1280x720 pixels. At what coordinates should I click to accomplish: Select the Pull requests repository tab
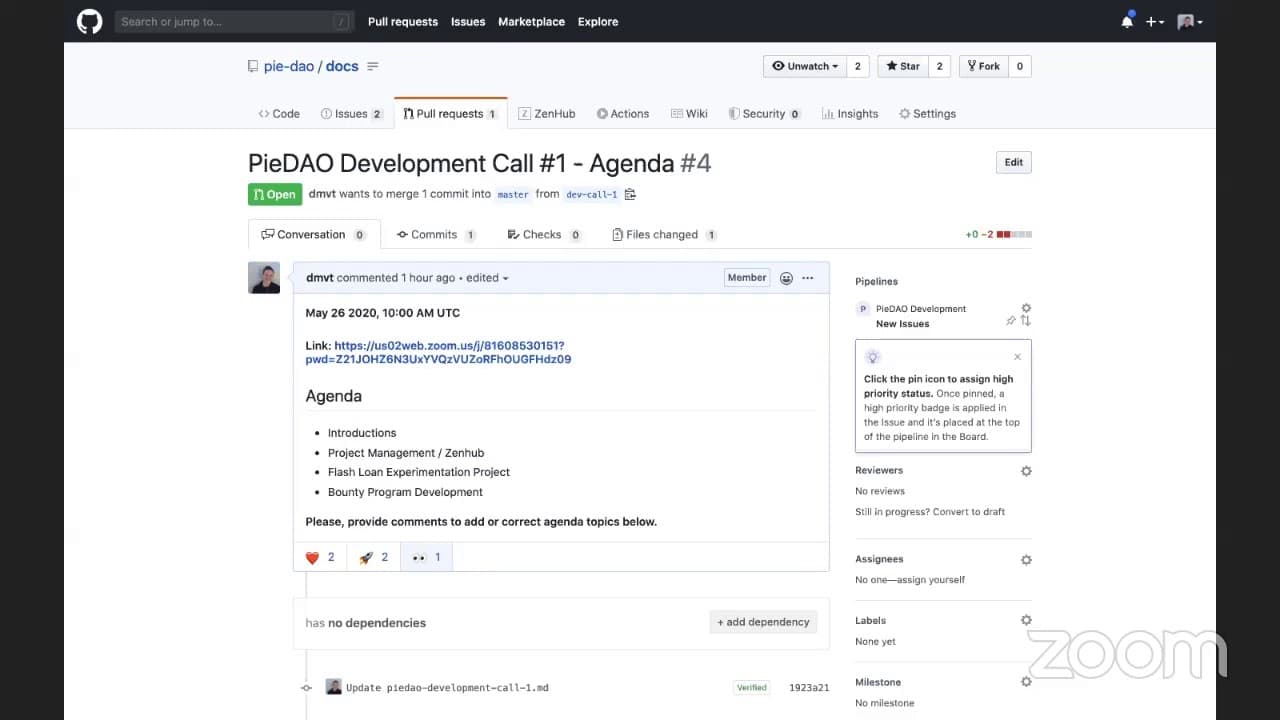point(450,114)
